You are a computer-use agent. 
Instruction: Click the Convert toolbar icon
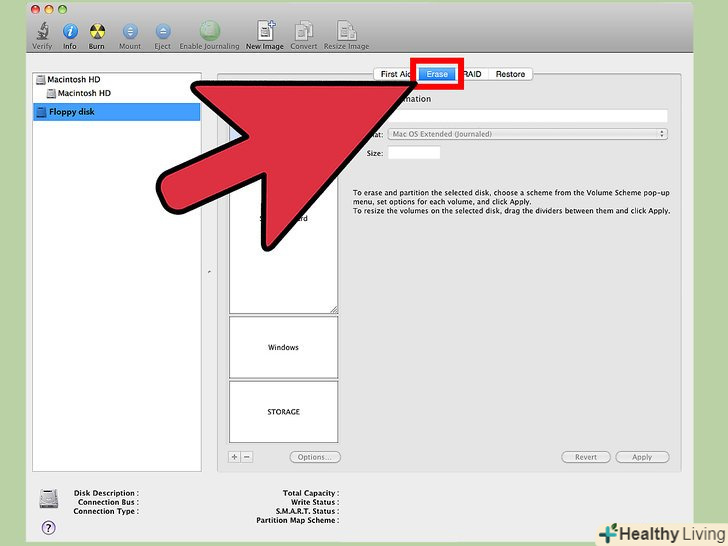coord(304,31)
